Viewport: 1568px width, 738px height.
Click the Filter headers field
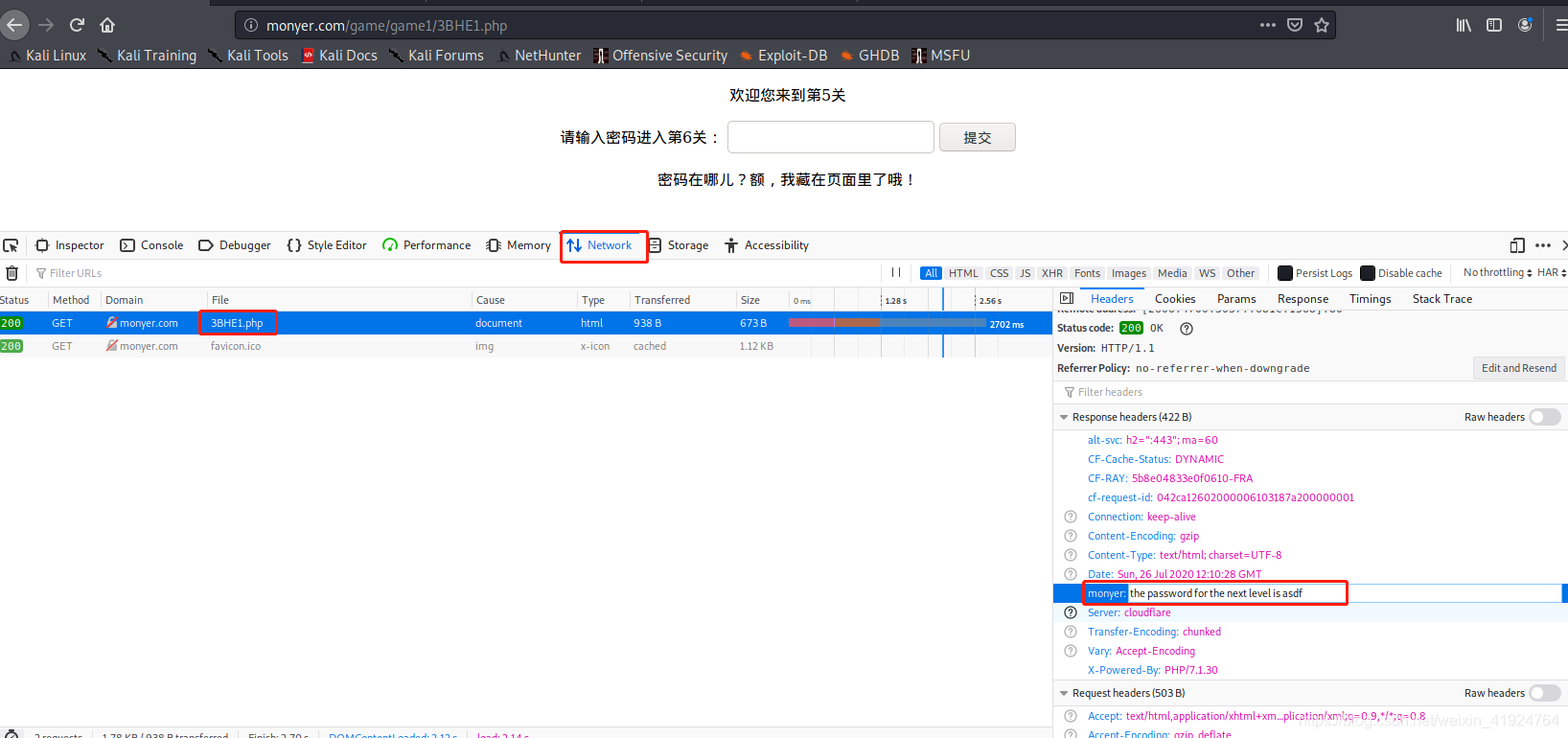[x=1310, y=392]
